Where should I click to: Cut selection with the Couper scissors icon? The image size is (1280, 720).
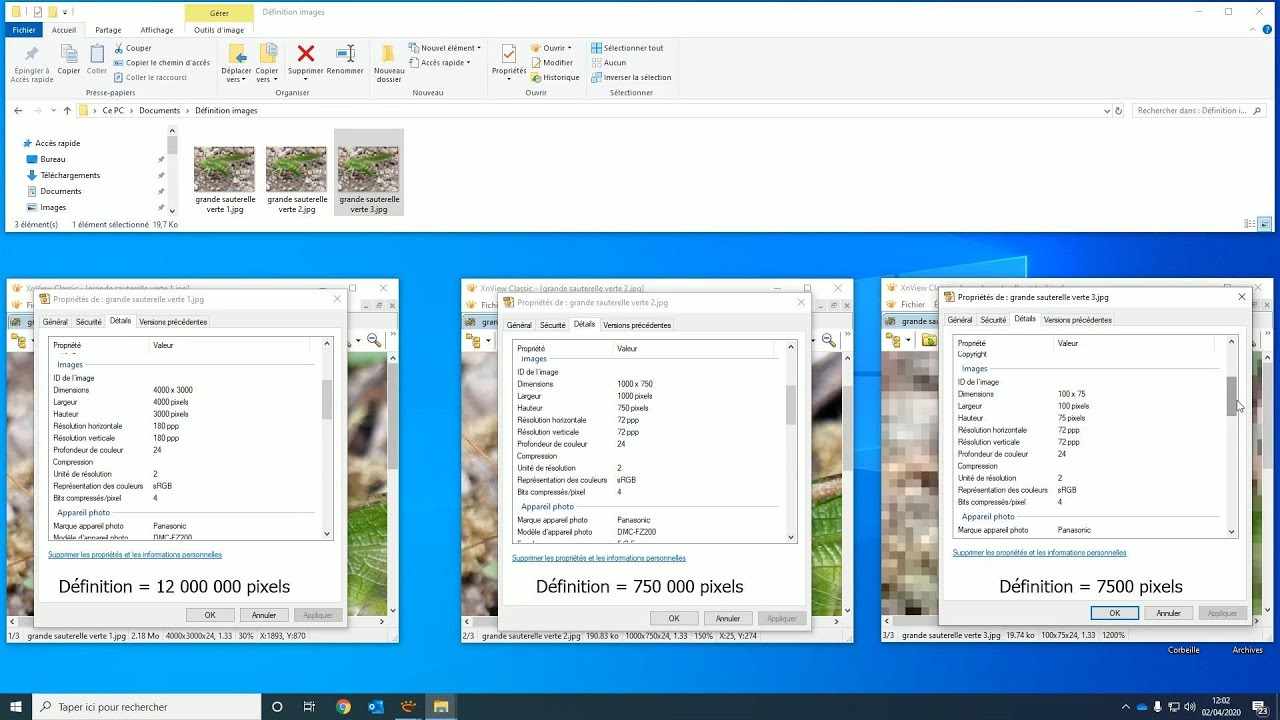point(133,48)
